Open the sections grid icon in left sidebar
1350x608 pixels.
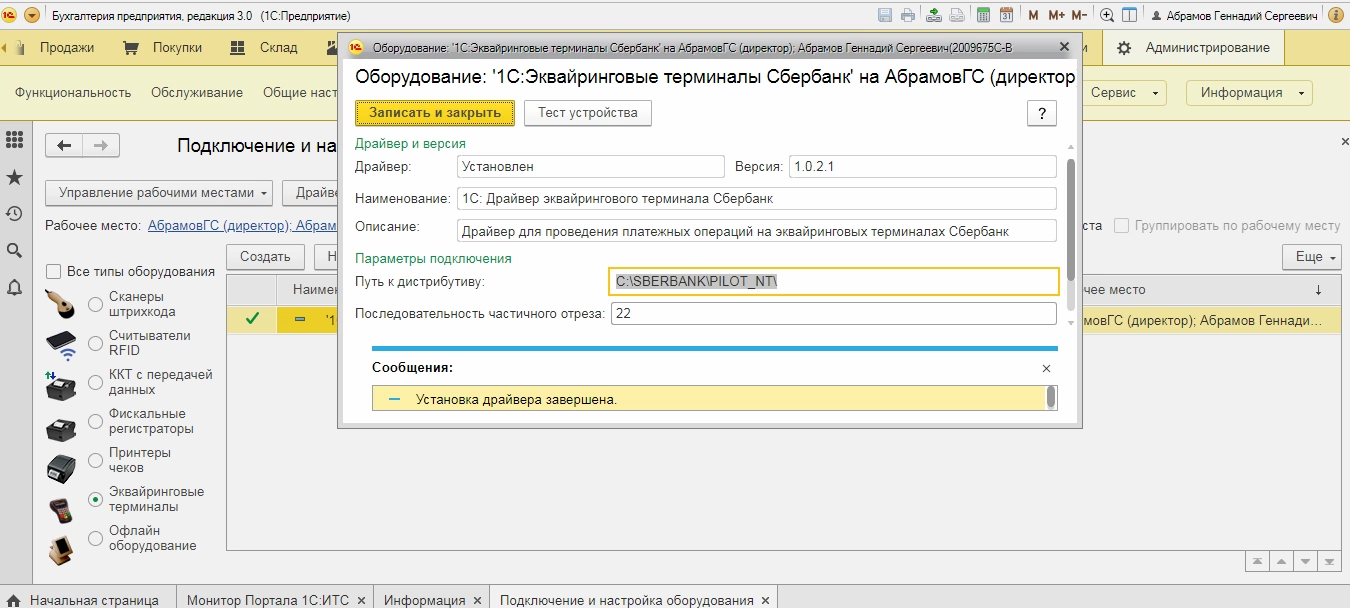click(x=14, y=139)
